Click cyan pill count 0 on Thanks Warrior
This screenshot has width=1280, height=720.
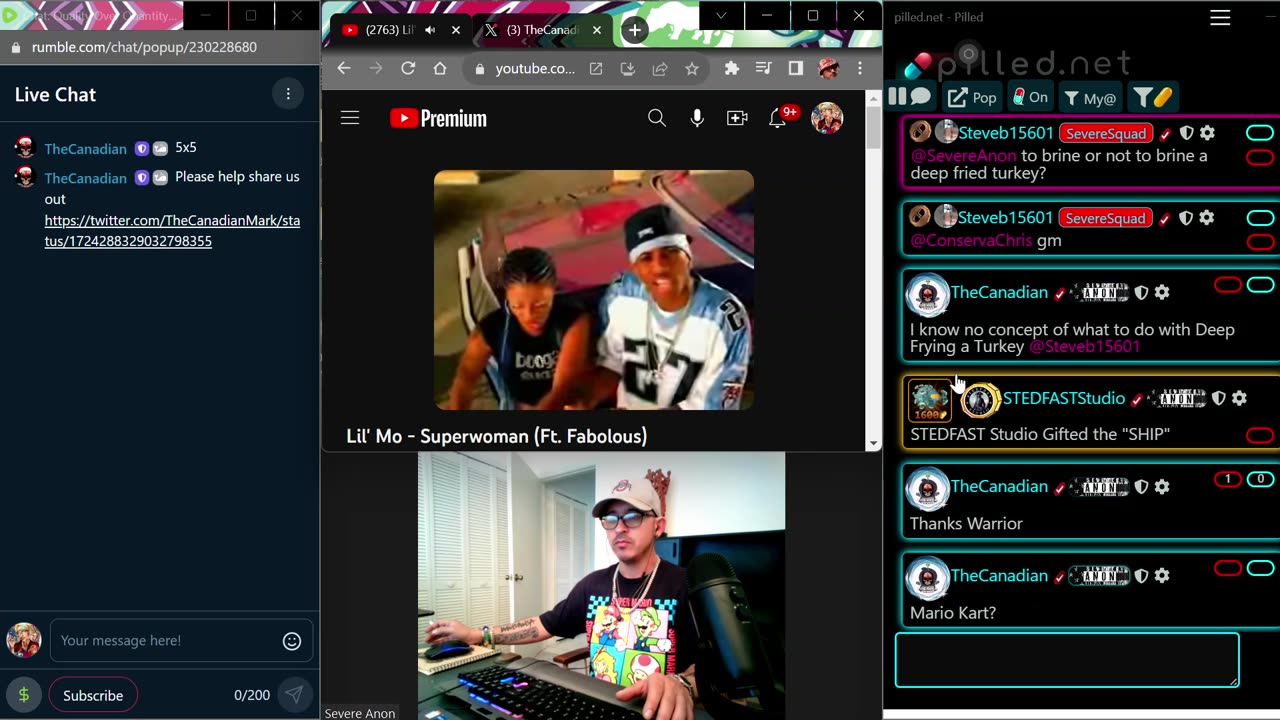click(1260, 479)
